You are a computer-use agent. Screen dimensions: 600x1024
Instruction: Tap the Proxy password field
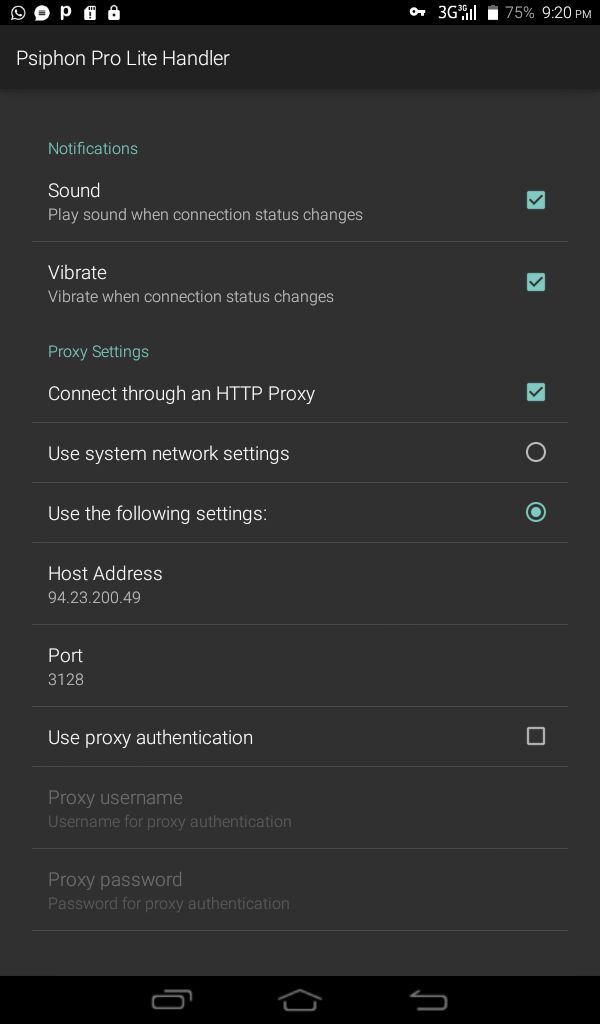[300, 890]
